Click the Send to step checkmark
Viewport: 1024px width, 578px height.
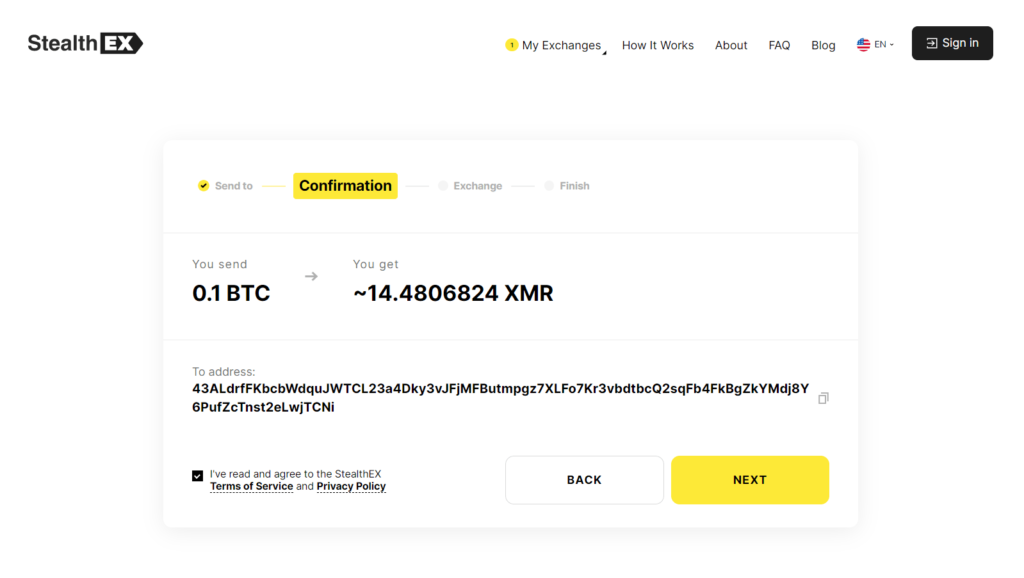[x=204, y=186]
